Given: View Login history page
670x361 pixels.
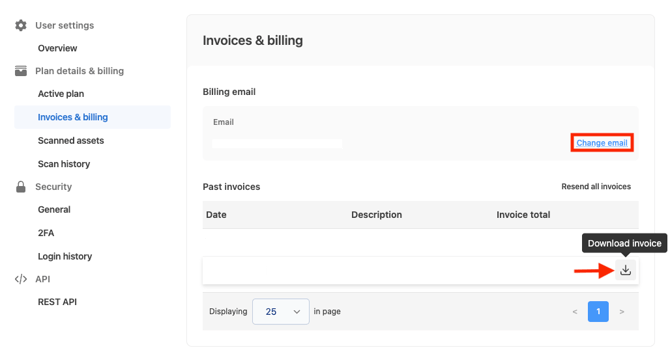Looking at the screenshot, I should [x=65, y=256].
